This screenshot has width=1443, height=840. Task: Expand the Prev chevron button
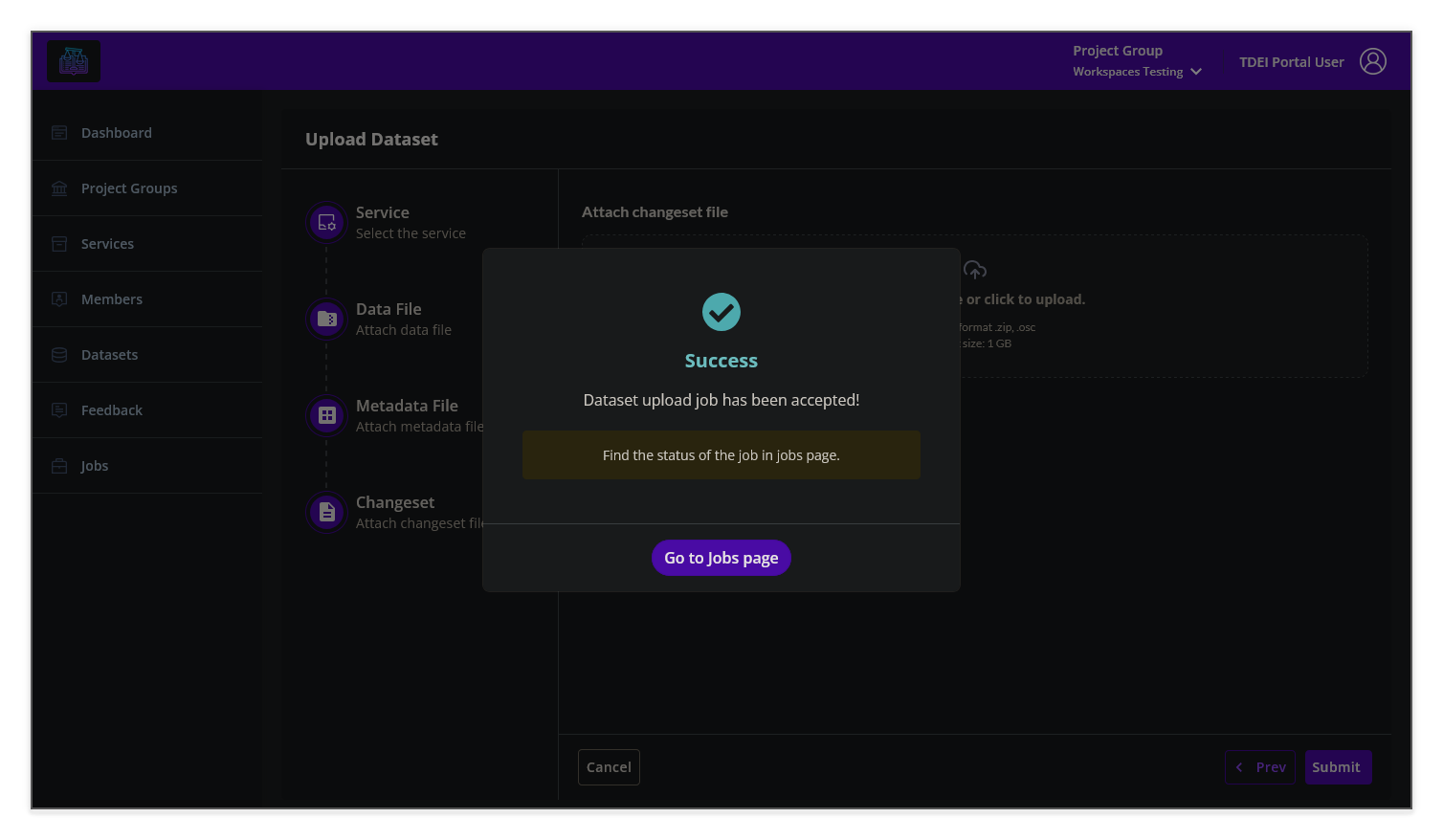tap(1239, 766)
